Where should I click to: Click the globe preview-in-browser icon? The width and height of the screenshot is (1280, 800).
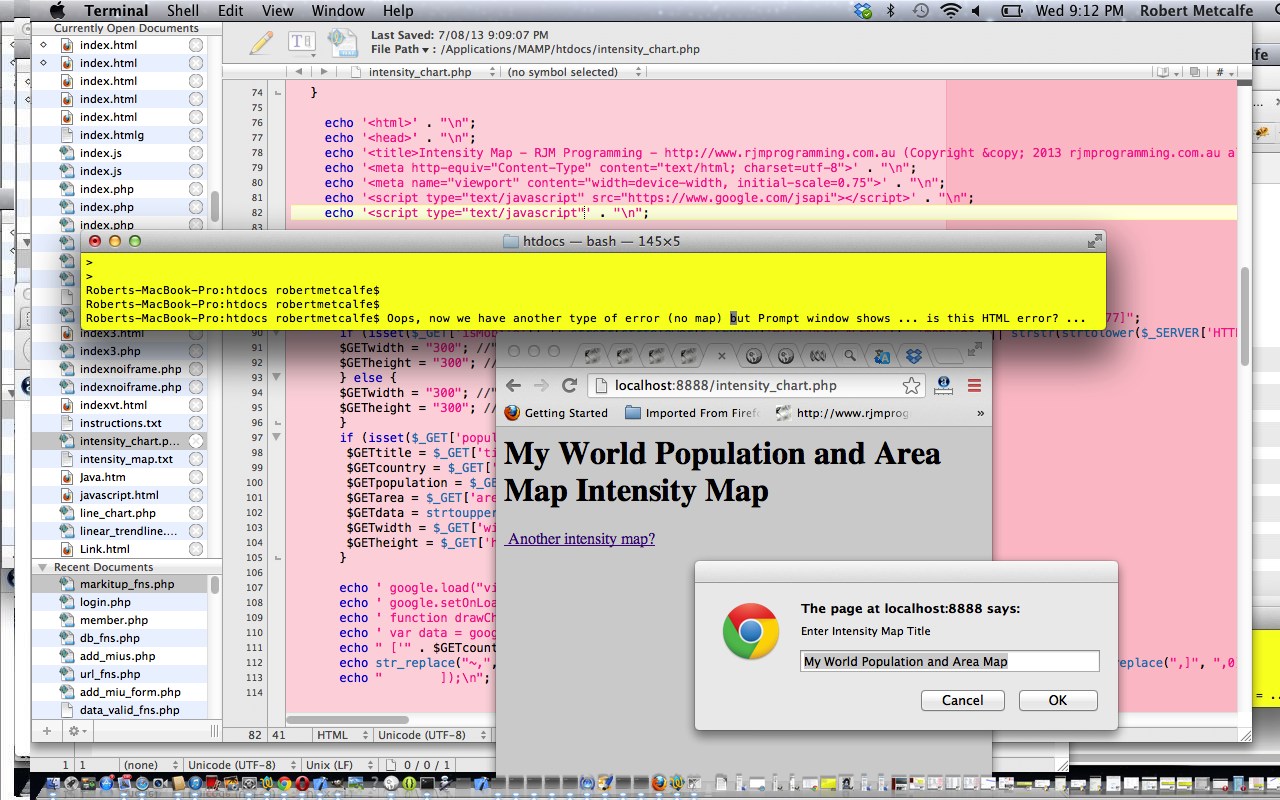pos(342,42)
